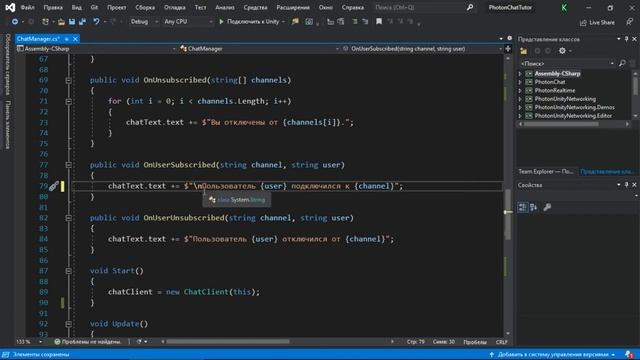The image size is (640, 360).
Task: Click the source control up-arrow icon in status bar
Action: pos(492,355)
